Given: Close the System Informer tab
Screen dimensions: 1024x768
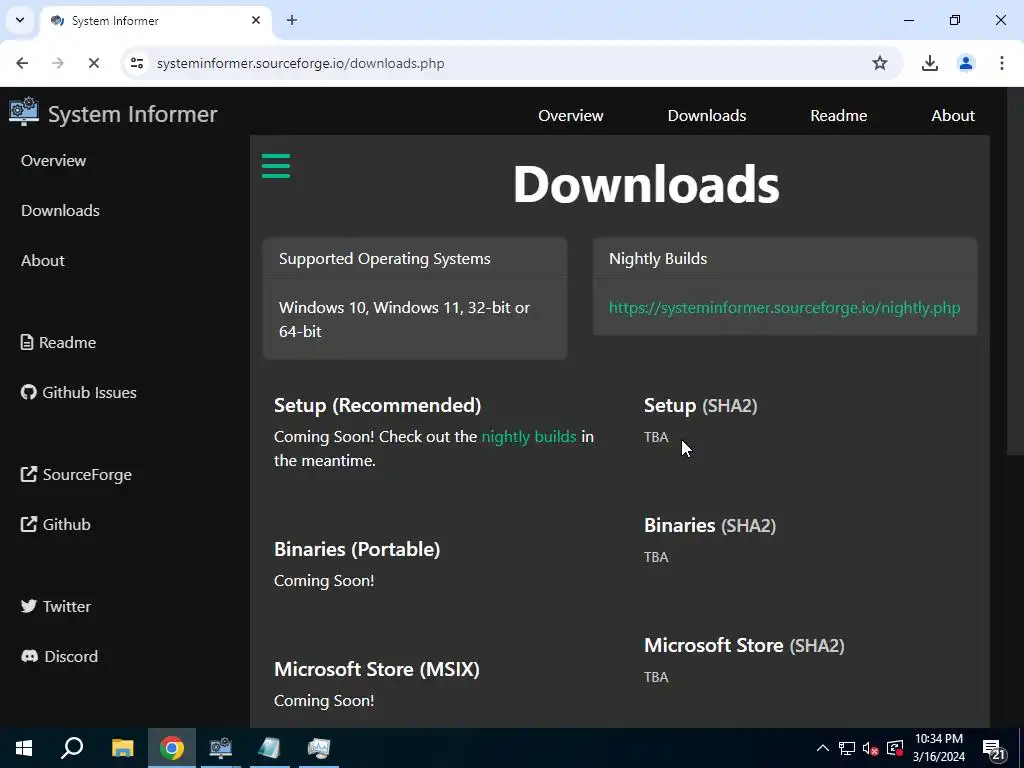Looking at the screenshot, I should point(256,20).
